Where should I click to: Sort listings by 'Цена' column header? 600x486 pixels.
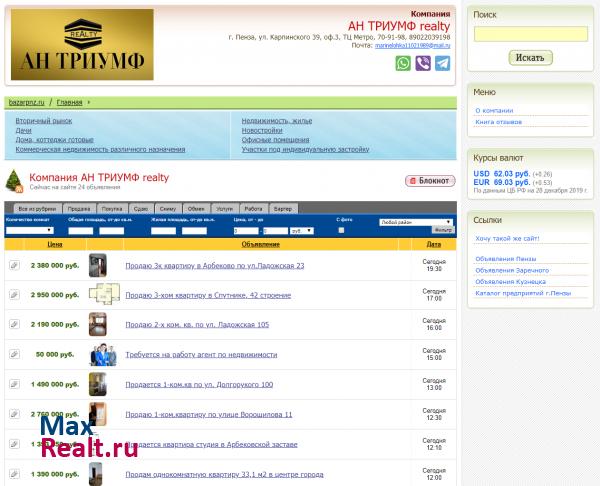[x=55, y=244]
